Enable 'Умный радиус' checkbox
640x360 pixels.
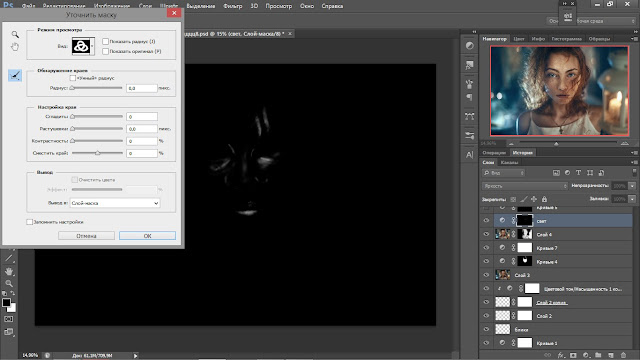tap(73, 78)
